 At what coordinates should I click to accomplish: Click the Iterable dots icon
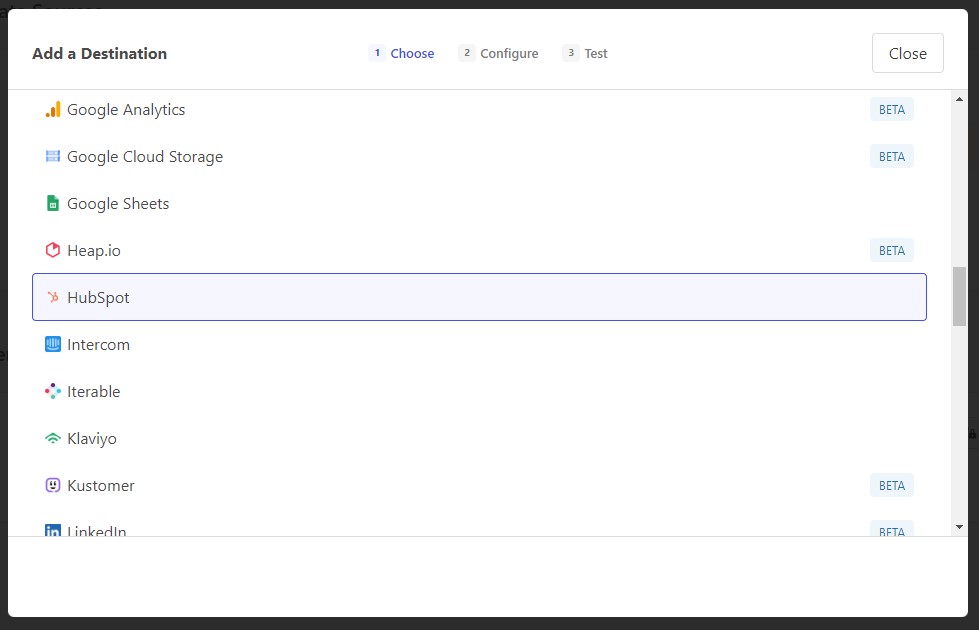[52, 391]
